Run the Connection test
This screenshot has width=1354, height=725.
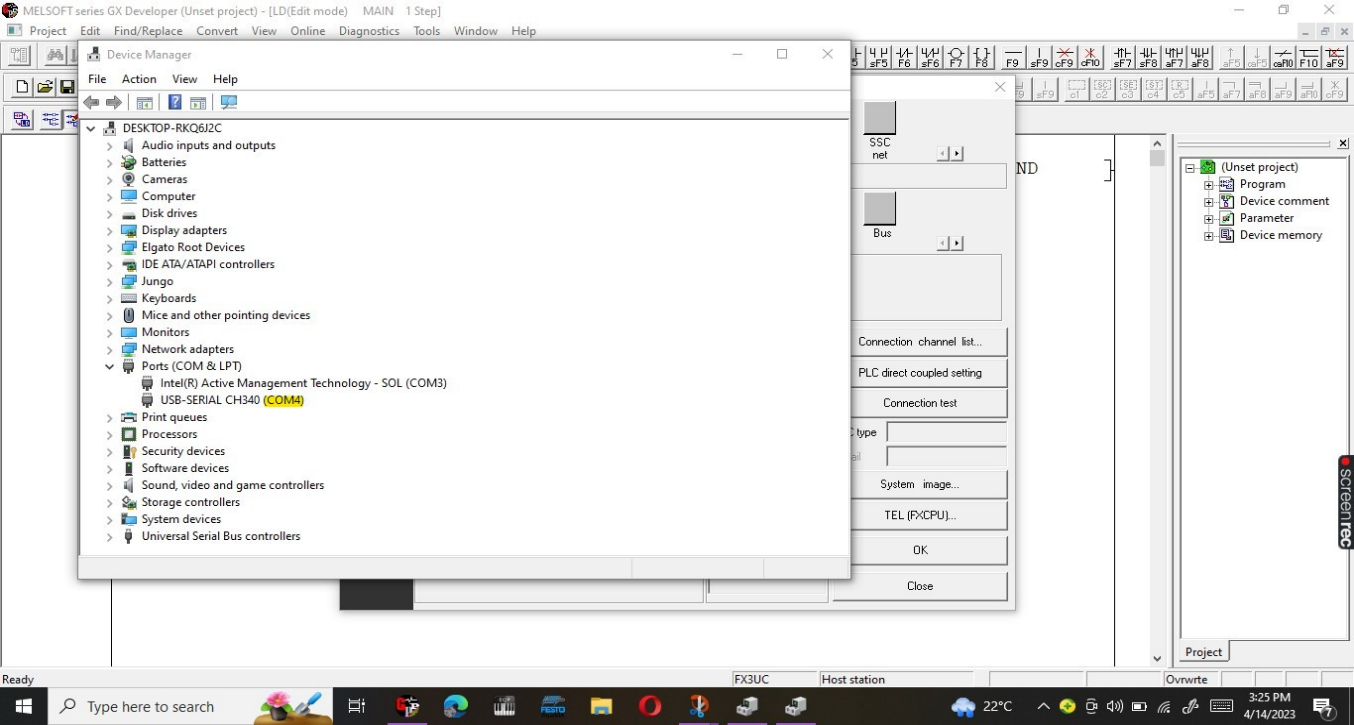920,403
